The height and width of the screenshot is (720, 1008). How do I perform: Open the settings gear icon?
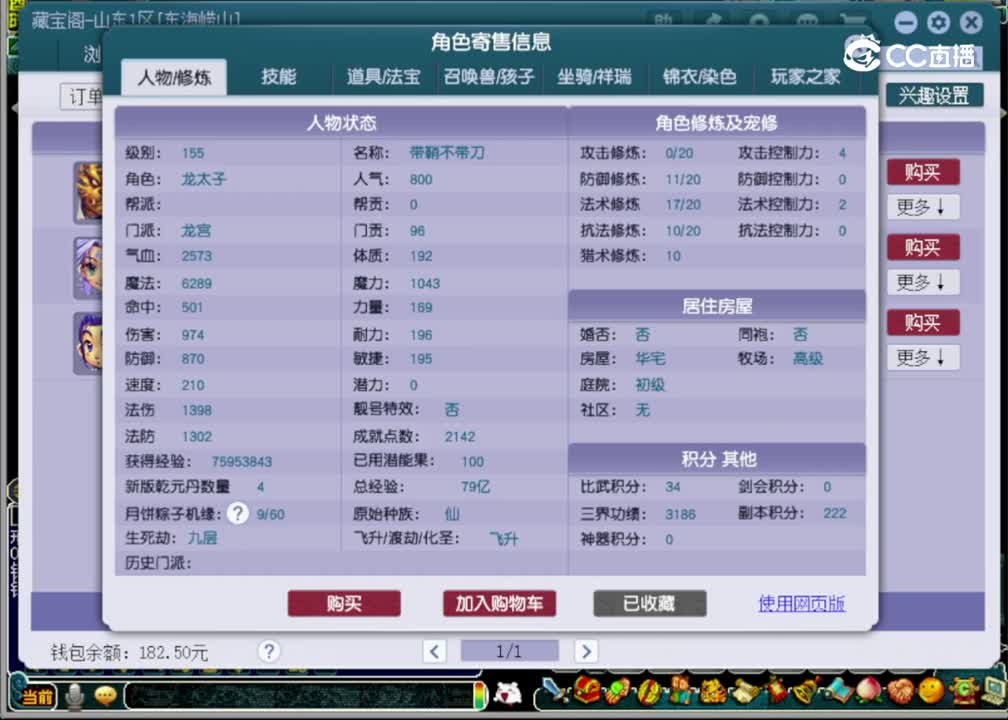(938, 22)
